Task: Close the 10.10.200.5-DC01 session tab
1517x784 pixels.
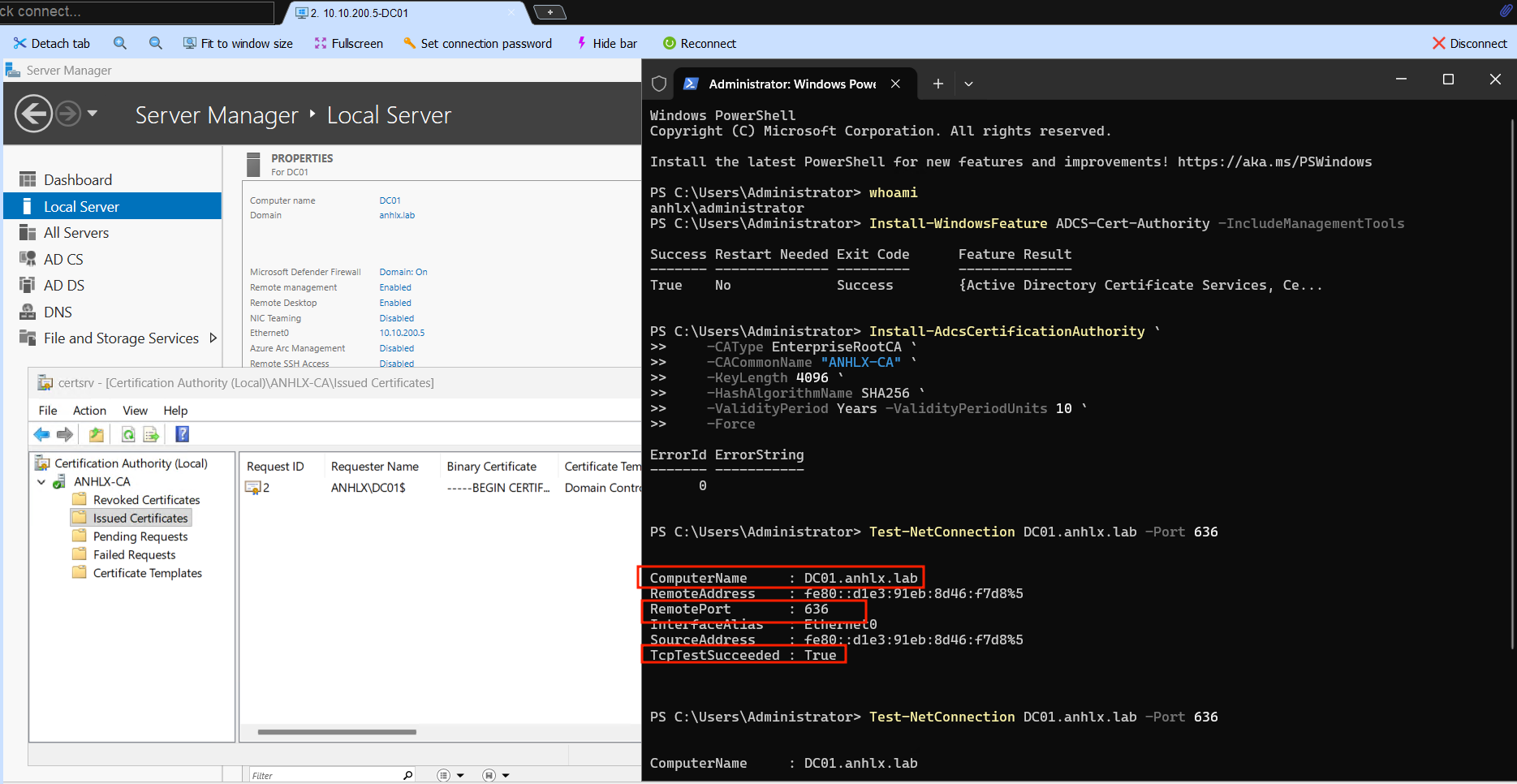Action: click(512, 12)
